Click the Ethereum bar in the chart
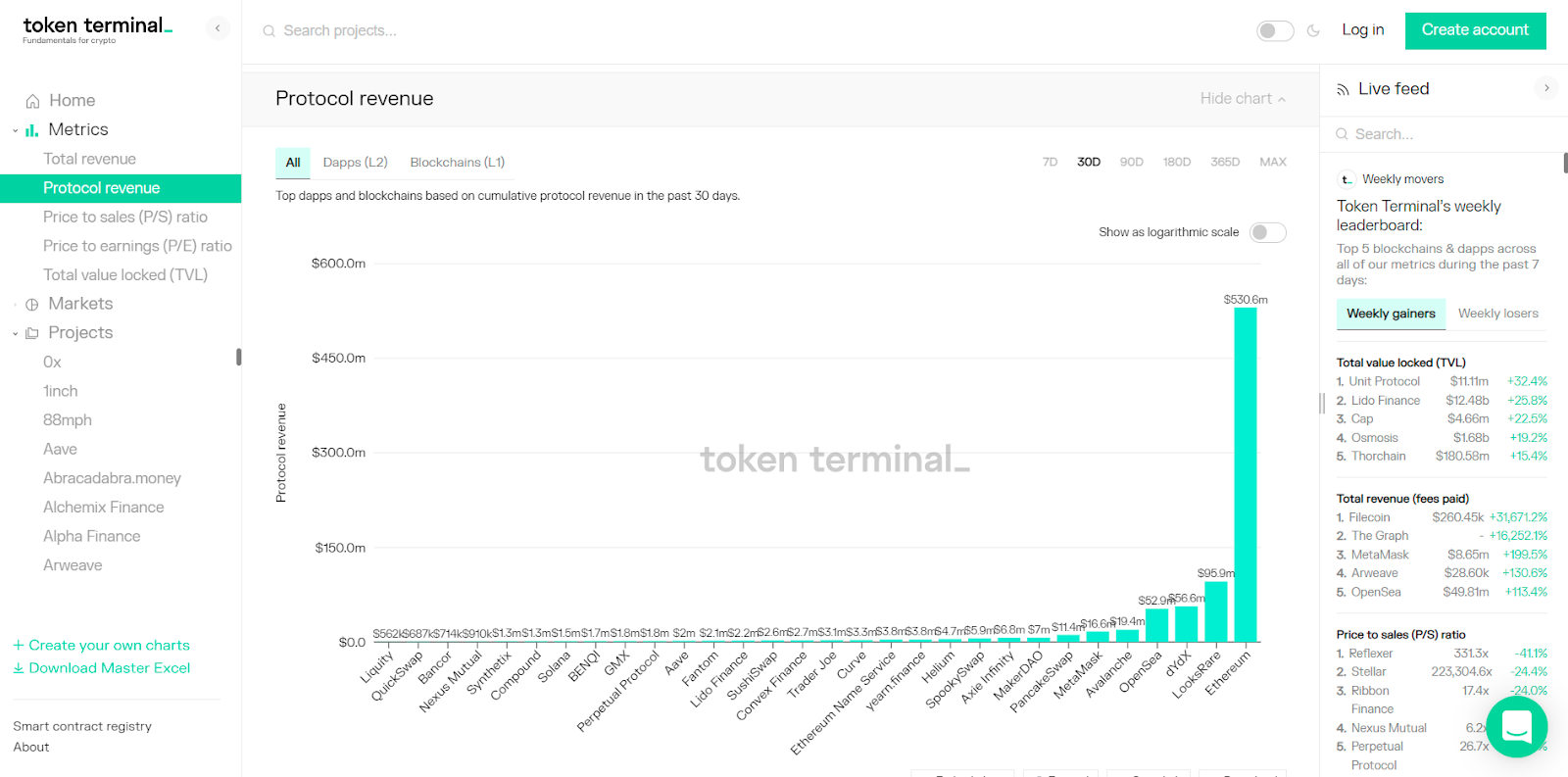The height and width of the screenshot is (777, 1568). (1245, 474)
